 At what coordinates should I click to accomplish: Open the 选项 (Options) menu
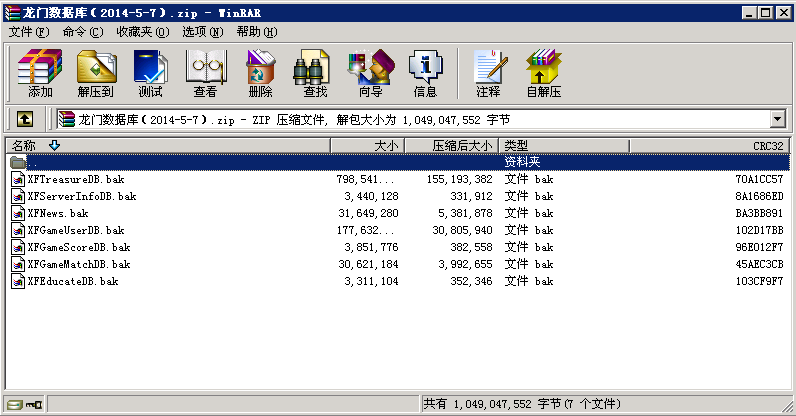point(203,32)
